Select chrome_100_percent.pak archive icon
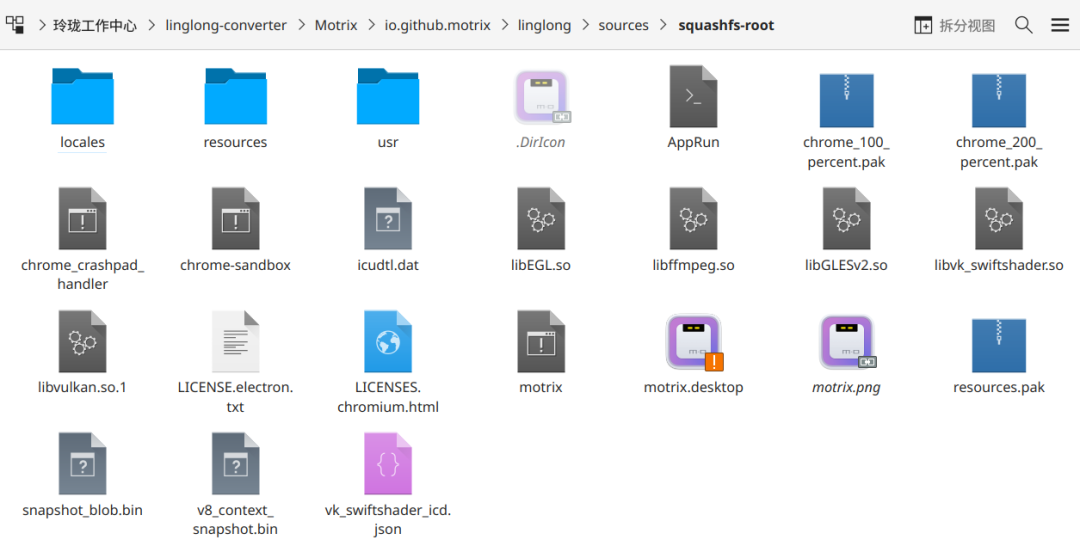1080x552 pixels. coord(847,101)
